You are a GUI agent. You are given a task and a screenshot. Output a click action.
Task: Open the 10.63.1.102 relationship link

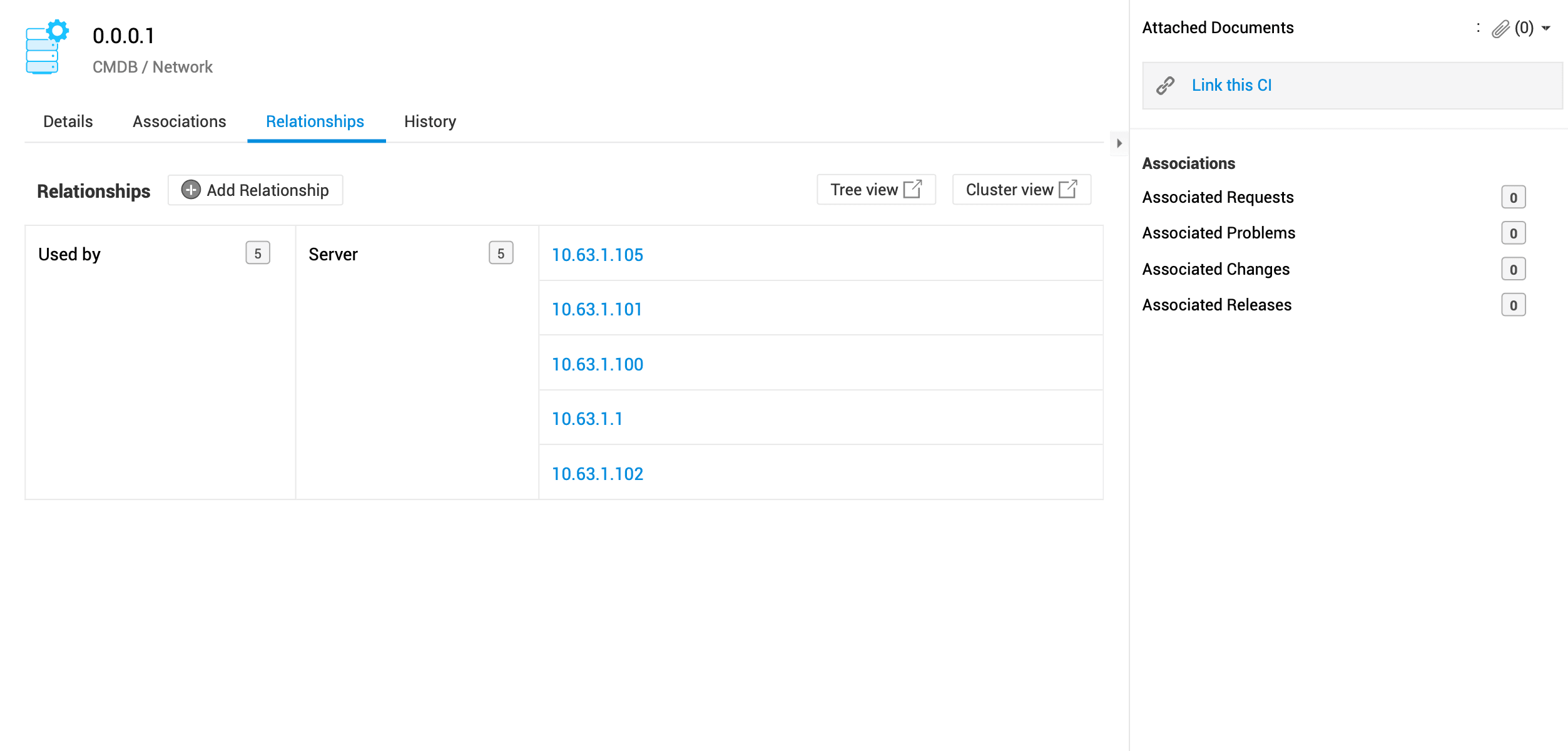[597, 474]
